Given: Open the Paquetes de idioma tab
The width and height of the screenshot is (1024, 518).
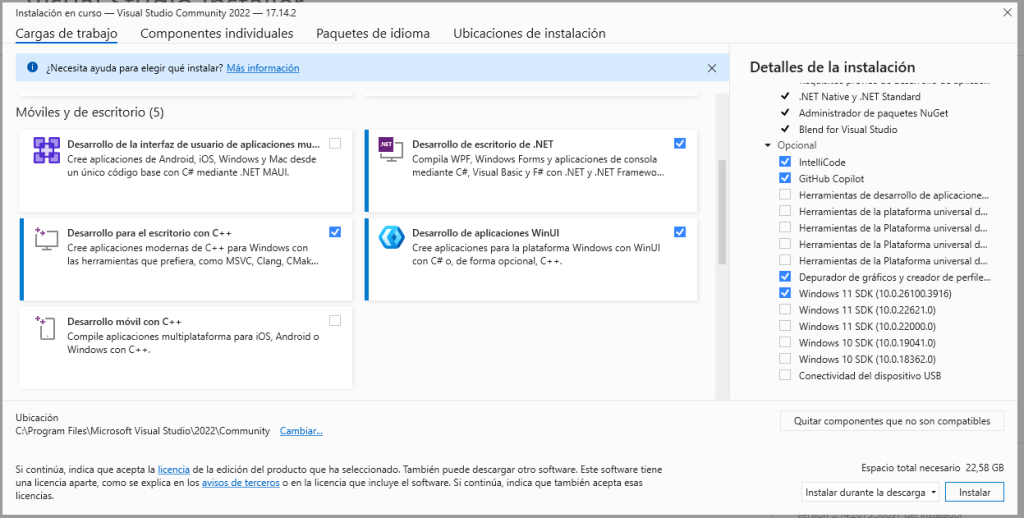Looking at the screenshot, I should click(373, 33).
